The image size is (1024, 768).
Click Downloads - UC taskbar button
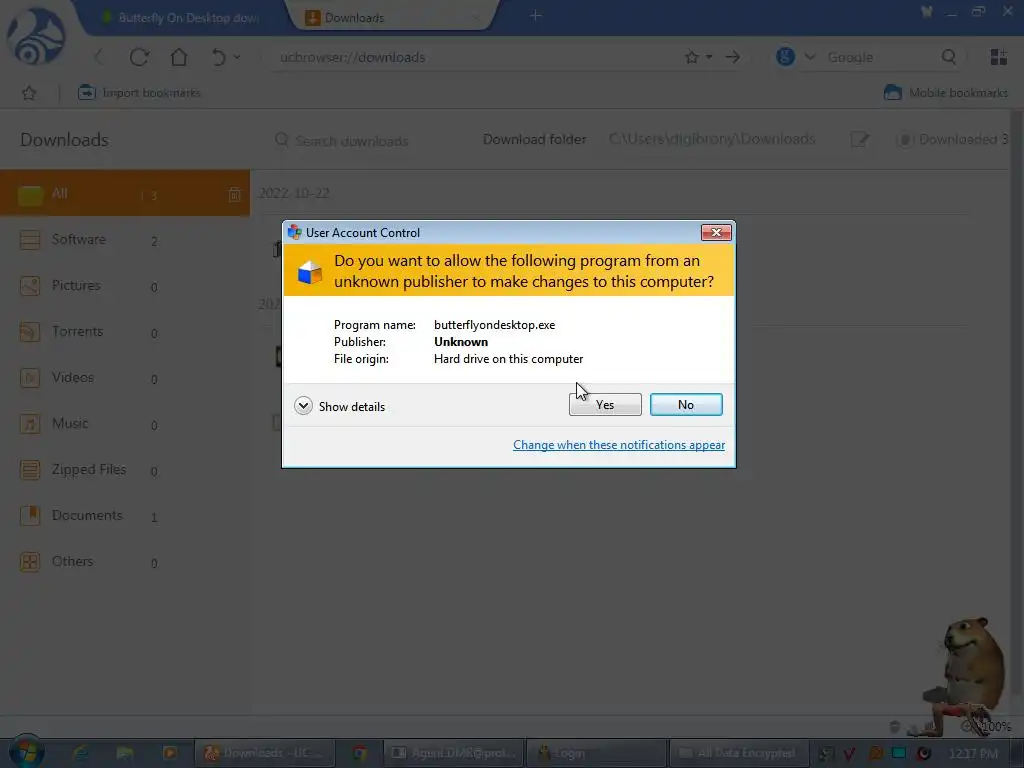264,753
